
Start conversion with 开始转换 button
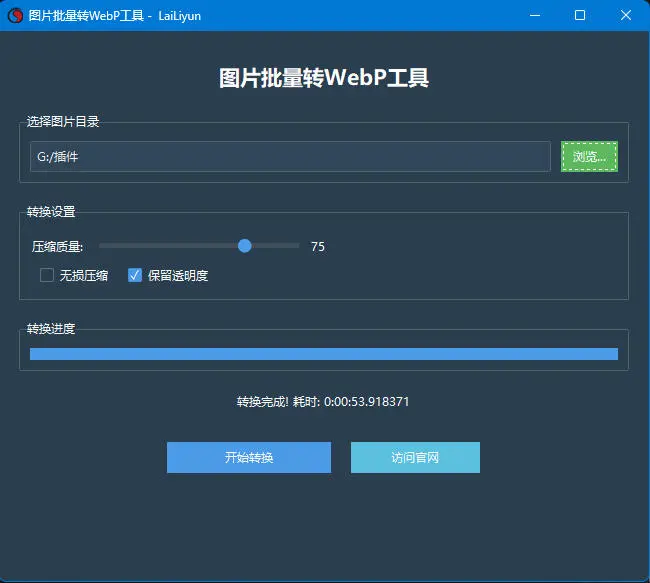(x=249, y=457)
